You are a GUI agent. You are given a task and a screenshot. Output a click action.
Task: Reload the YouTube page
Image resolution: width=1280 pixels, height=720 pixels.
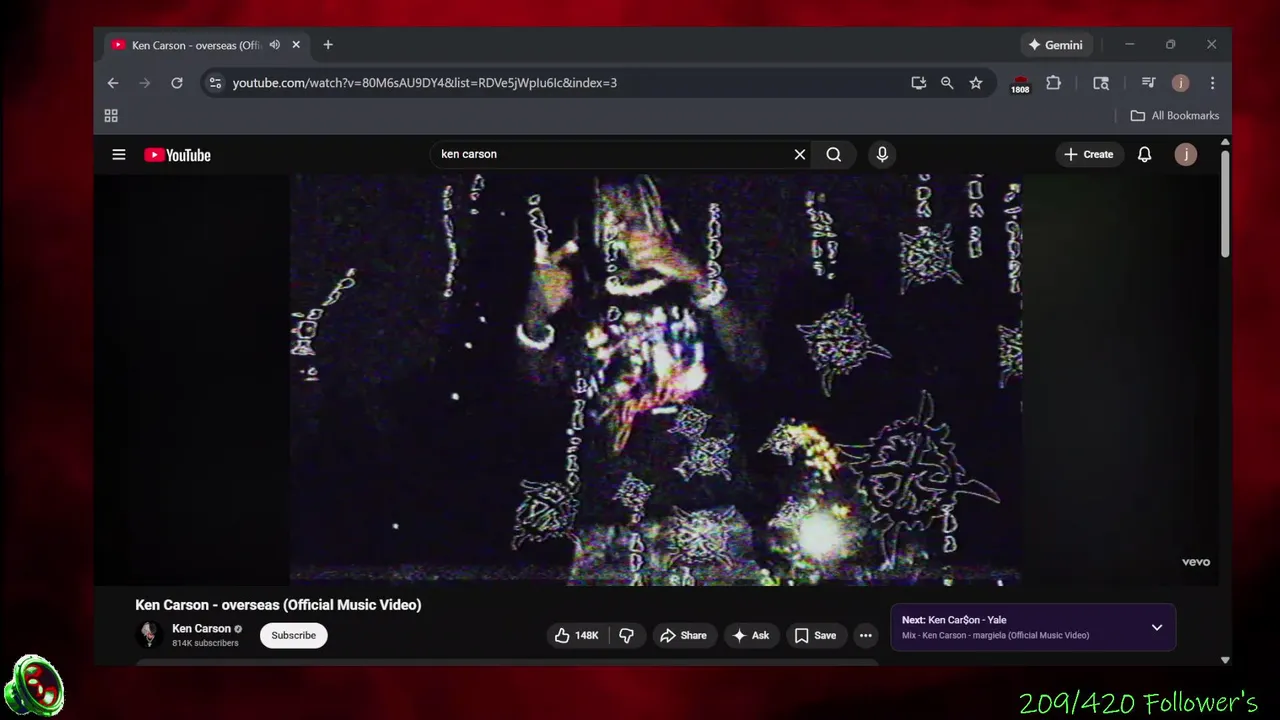point(177,83)
